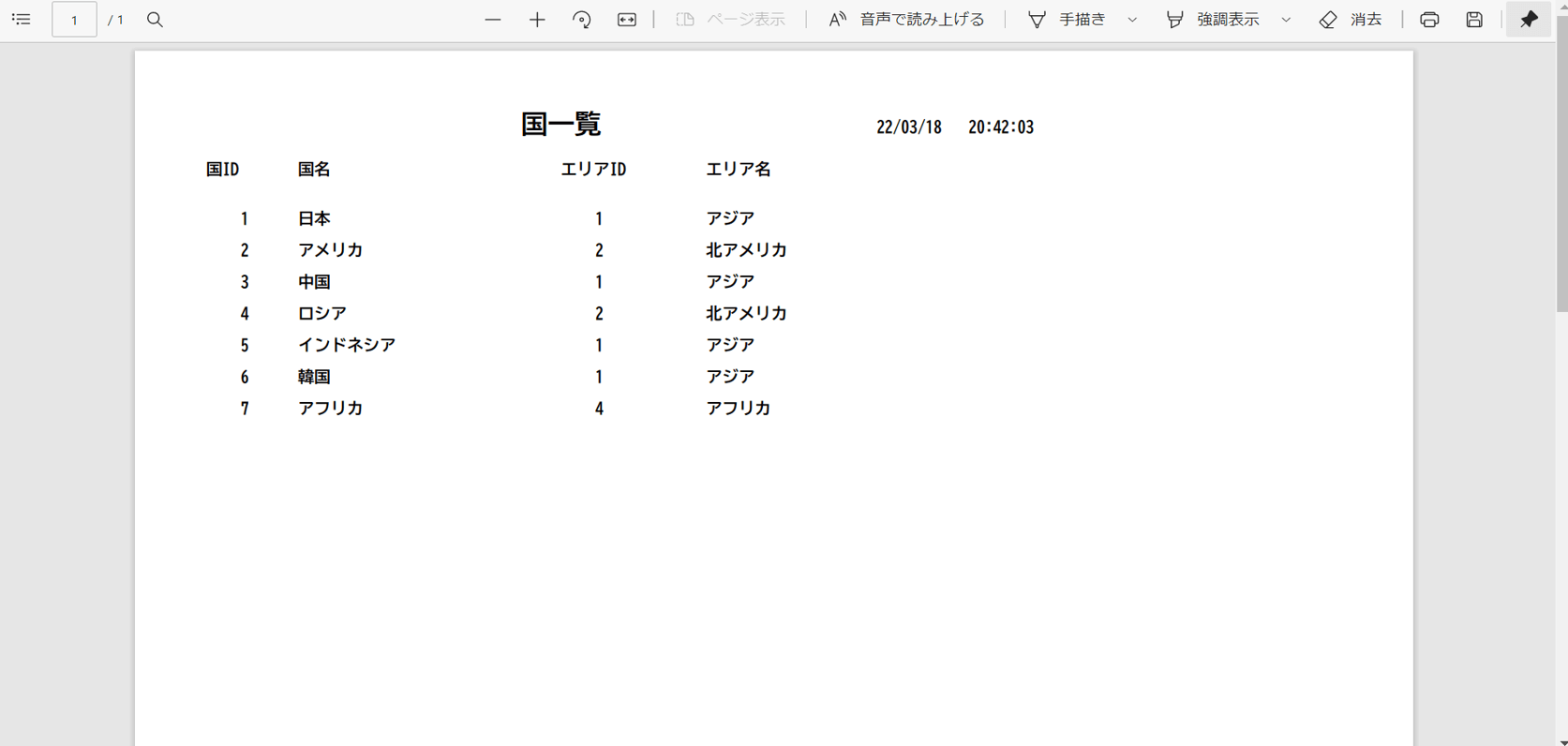Click country ID 3
Viewport: 1568px width, 746px height.
(x=245, y=282)
